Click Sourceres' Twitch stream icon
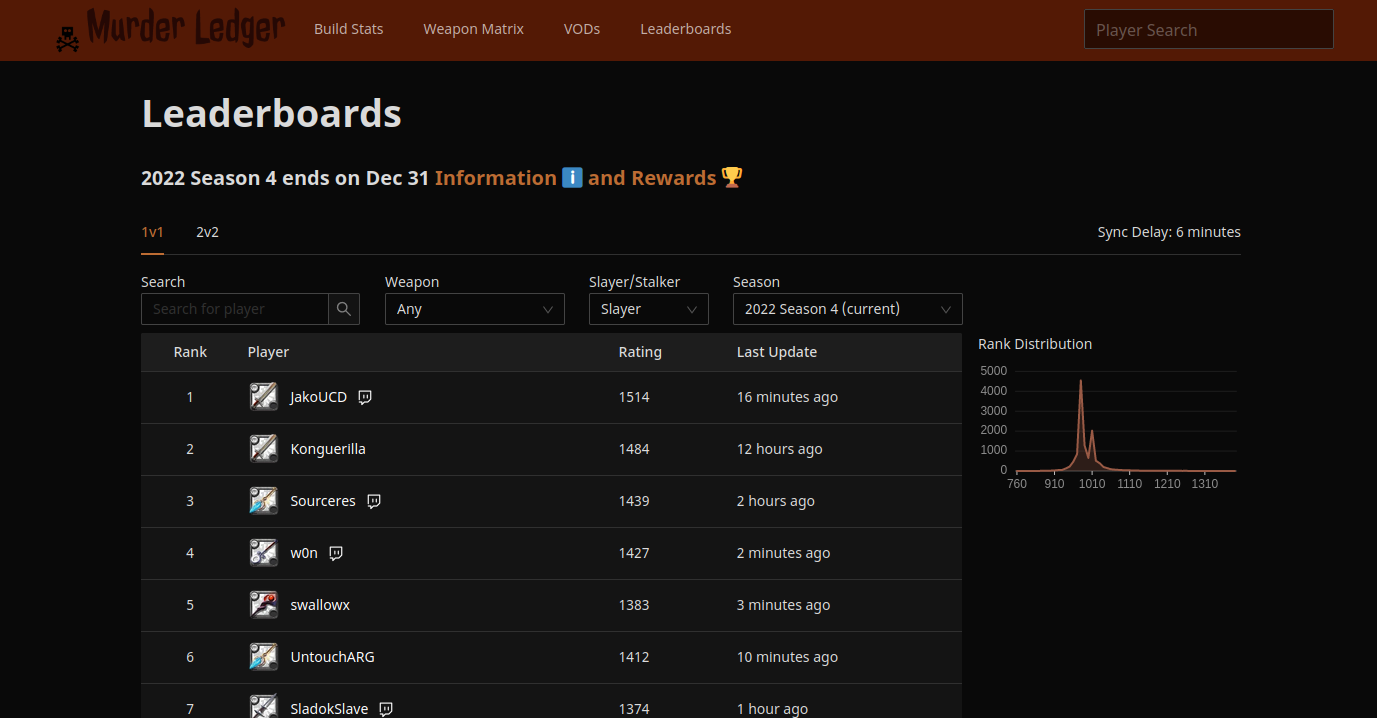 coord(374,501)
